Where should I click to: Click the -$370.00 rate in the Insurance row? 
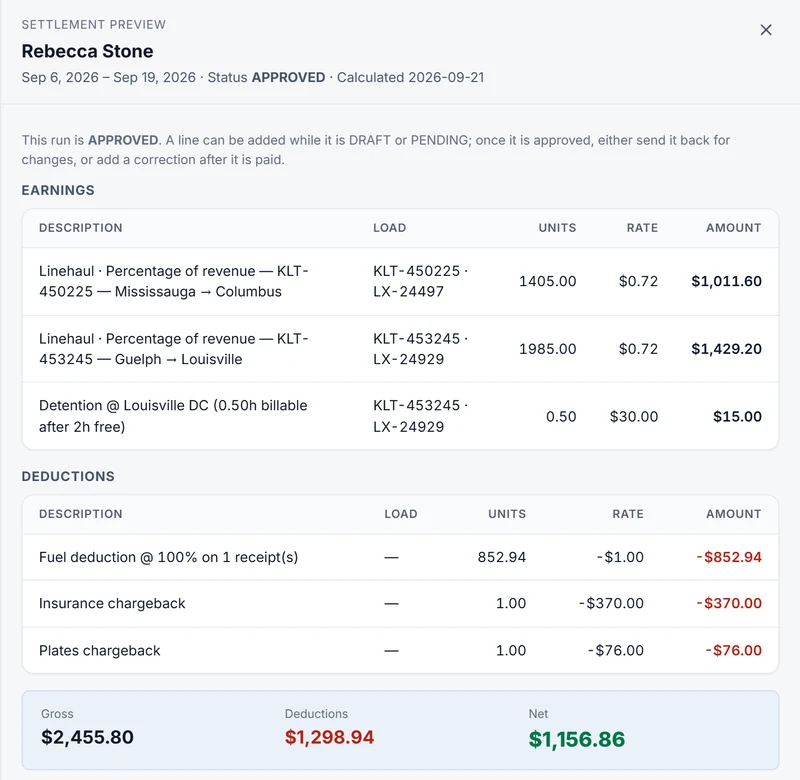pyautogui.click(x=611, y=603)
